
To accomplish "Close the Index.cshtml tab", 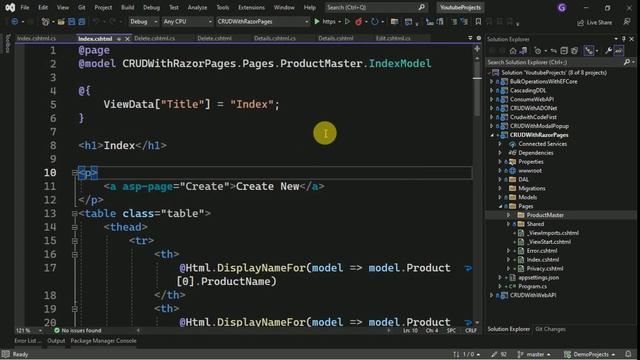I will tap(127, 39).
